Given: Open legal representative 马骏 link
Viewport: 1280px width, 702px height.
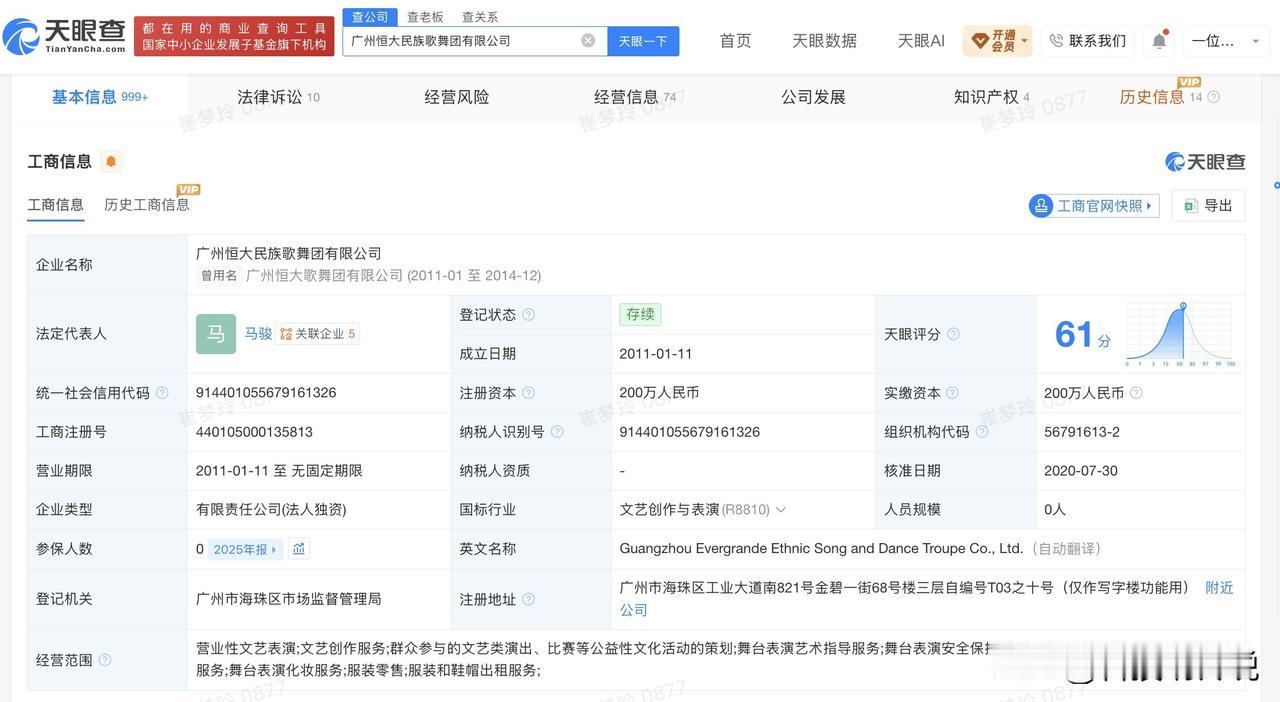Looking at the screenshot, I should coord(258,334).
